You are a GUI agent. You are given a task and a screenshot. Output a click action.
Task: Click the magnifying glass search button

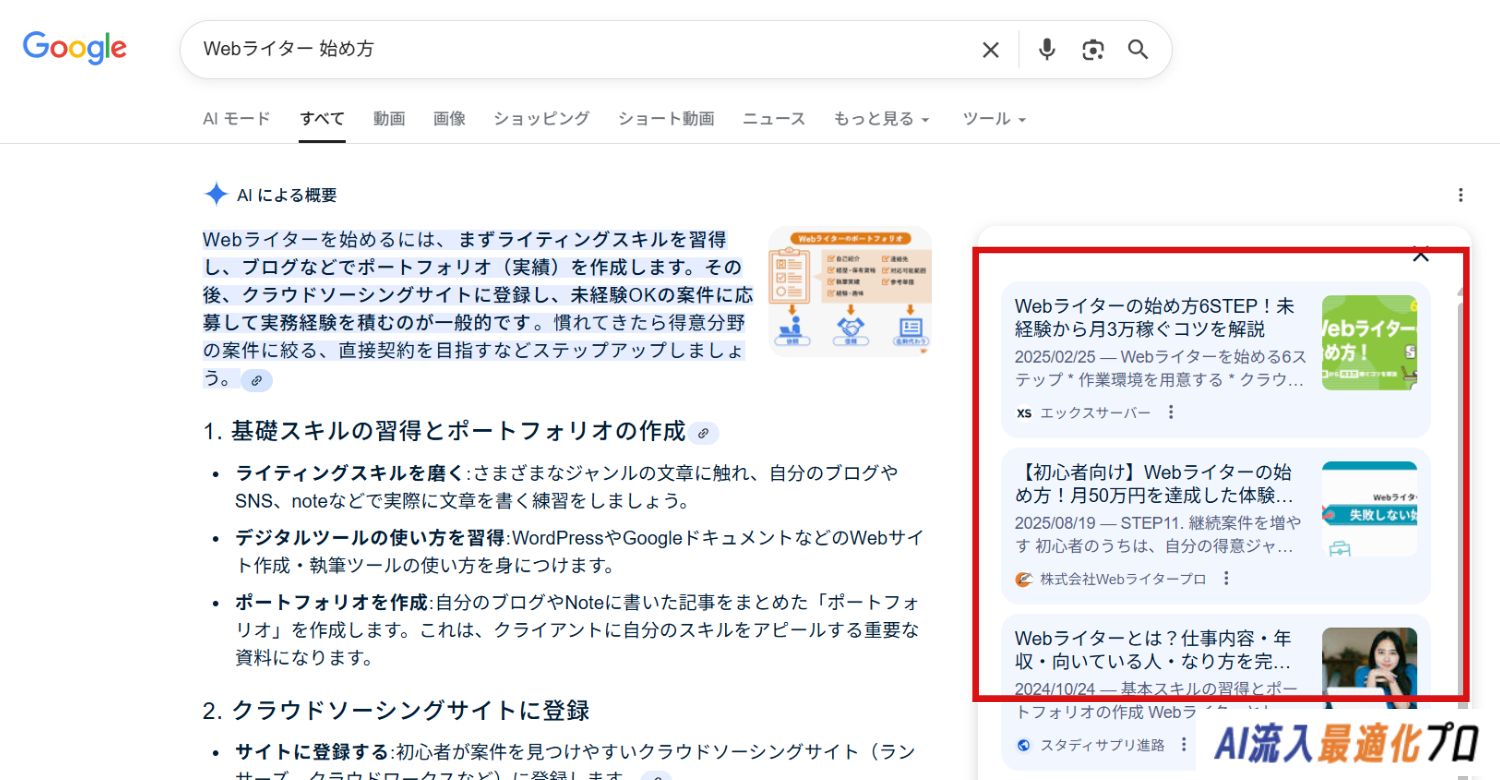click(1138, 50)
